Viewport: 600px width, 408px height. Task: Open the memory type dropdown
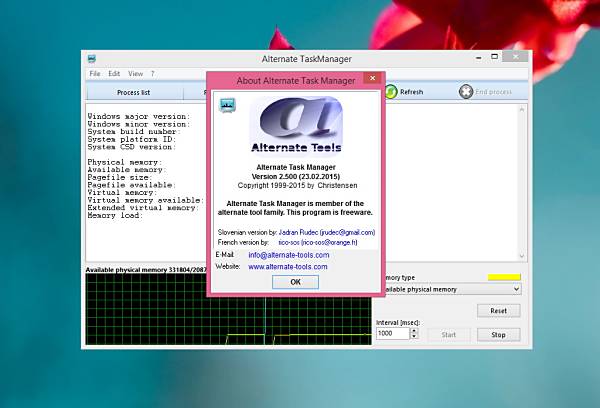517,289
